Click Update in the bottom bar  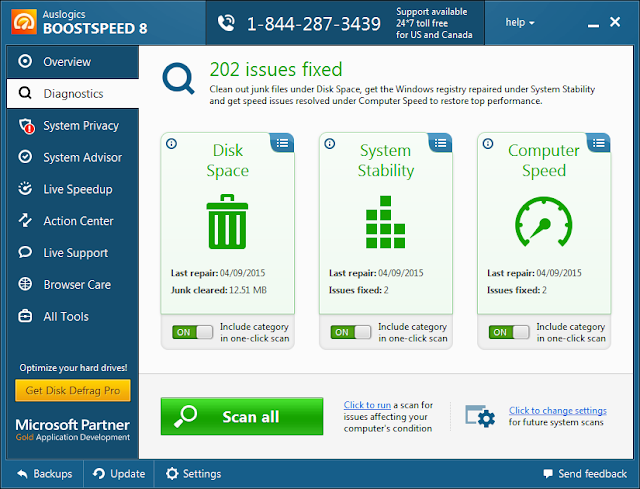tap(119, 474)
